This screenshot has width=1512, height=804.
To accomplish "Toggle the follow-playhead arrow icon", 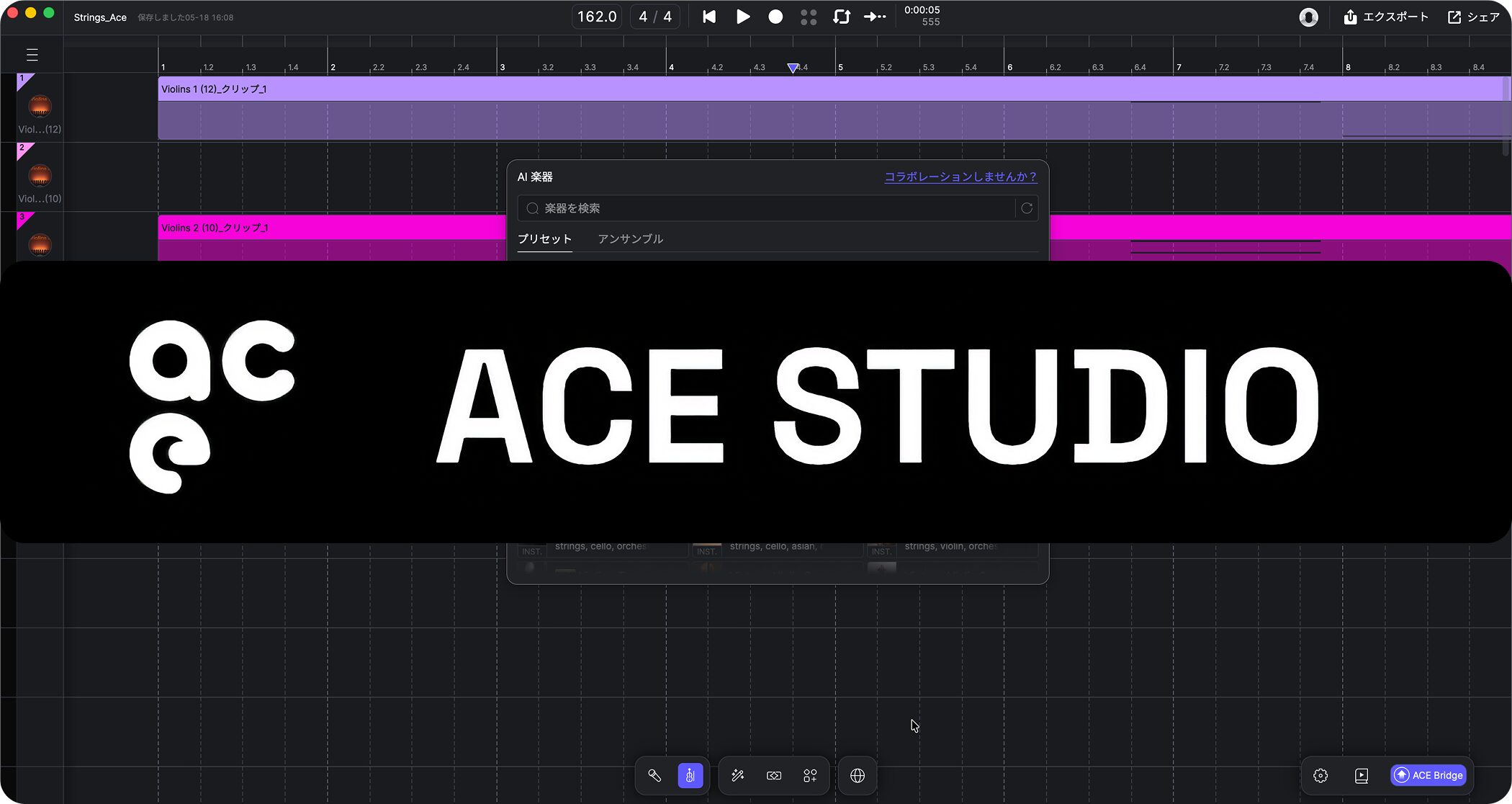I will [875, 17].
